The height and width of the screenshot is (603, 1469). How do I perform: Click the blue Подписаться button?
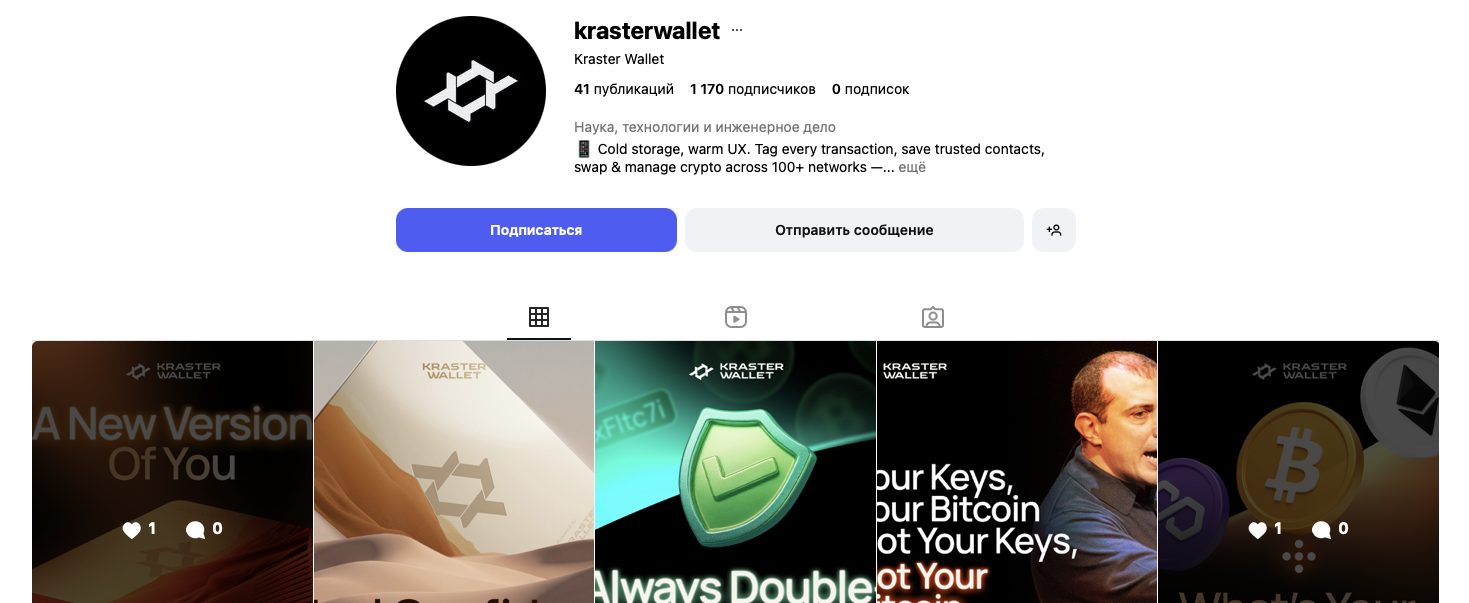point(536,230)
